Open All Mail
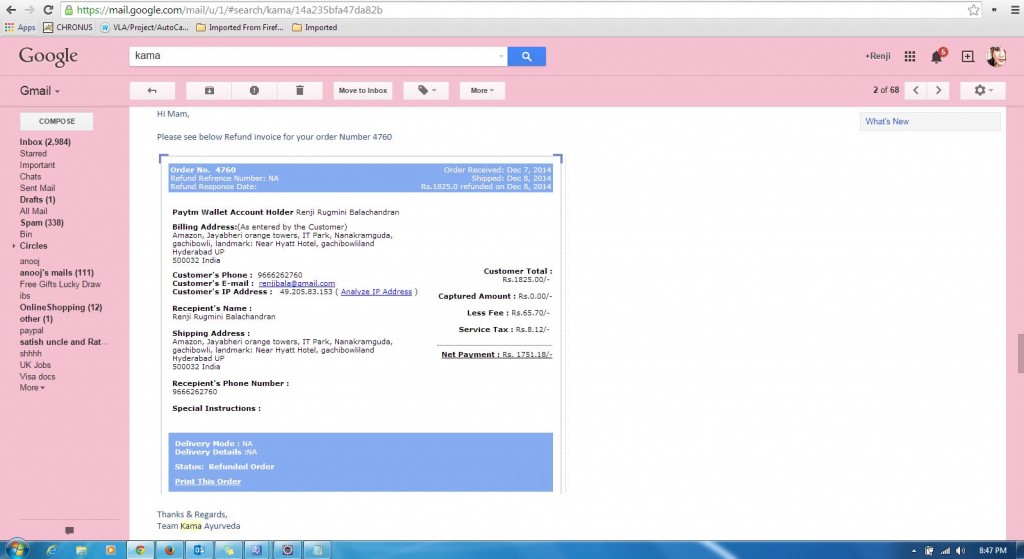1024x559 pixels. click(x=33, y=211)
